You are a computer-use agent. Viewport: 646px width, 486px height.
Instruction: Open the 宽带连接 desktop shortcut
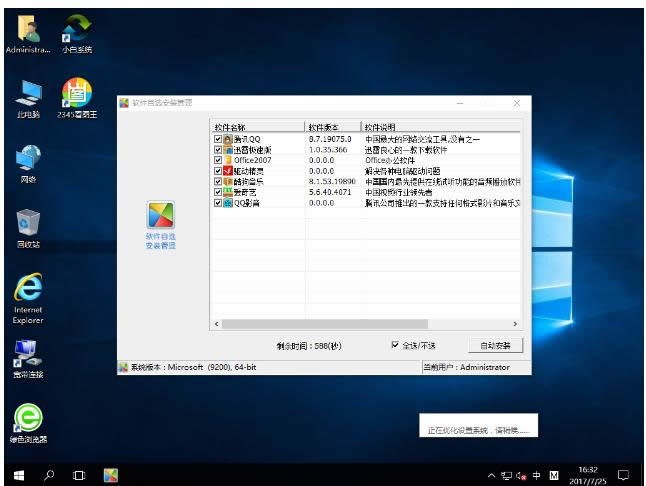[28, 353]
